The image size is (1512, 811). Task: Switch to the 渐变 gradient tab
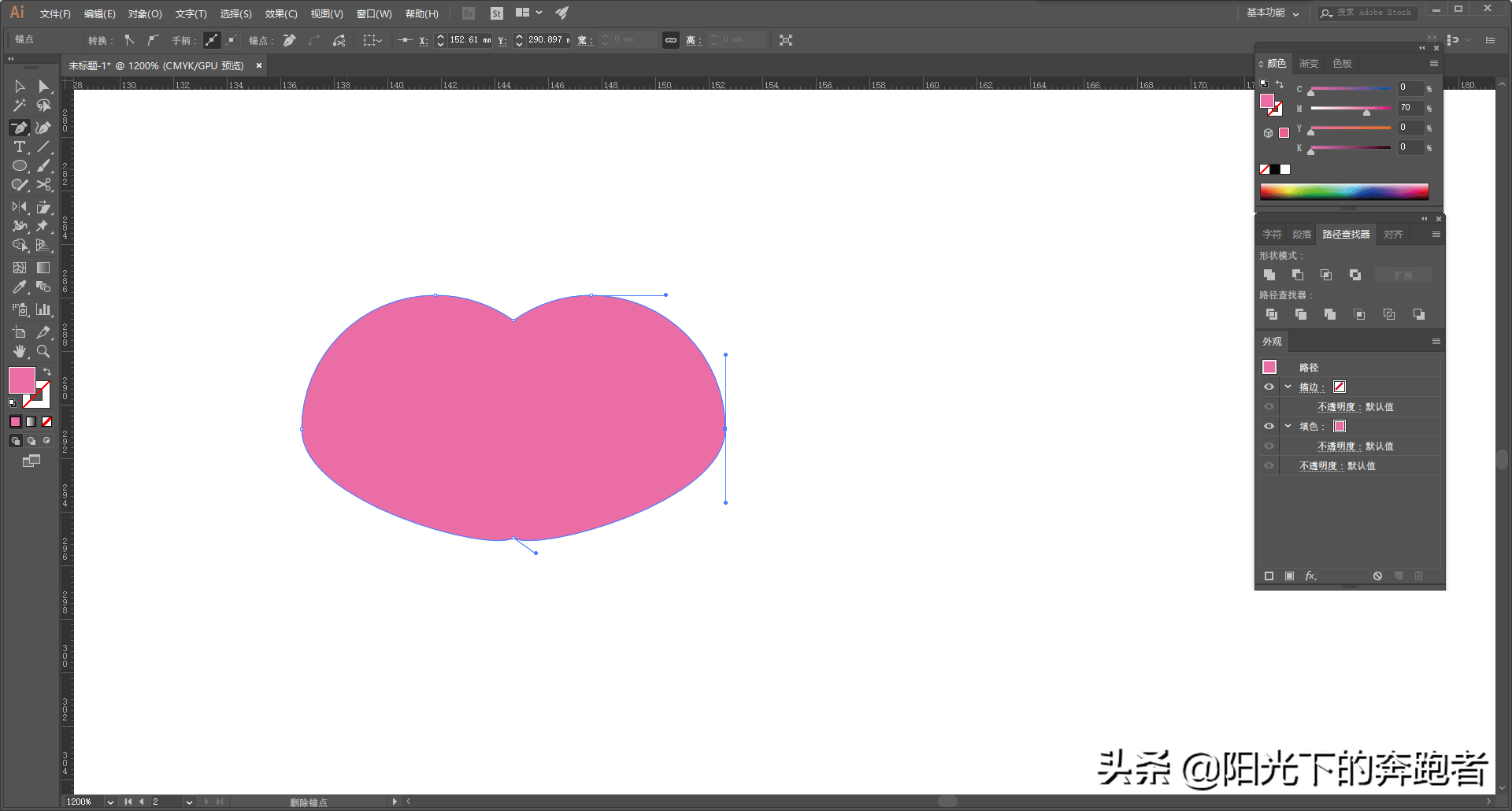tap(1309, 64)
